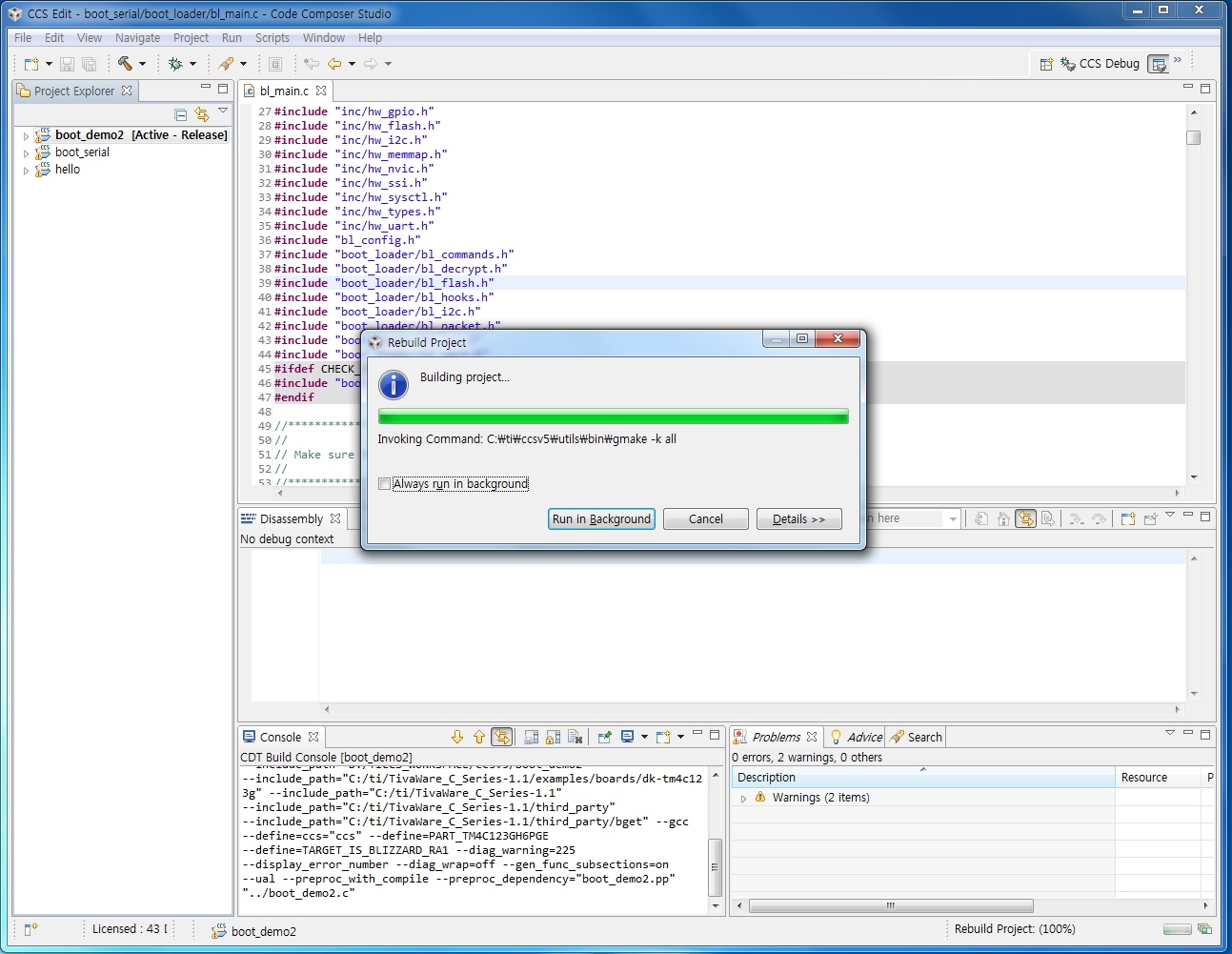Open New file dropdown arrow
This screenshot has height=954, width=1232.
tap(49, 64)
